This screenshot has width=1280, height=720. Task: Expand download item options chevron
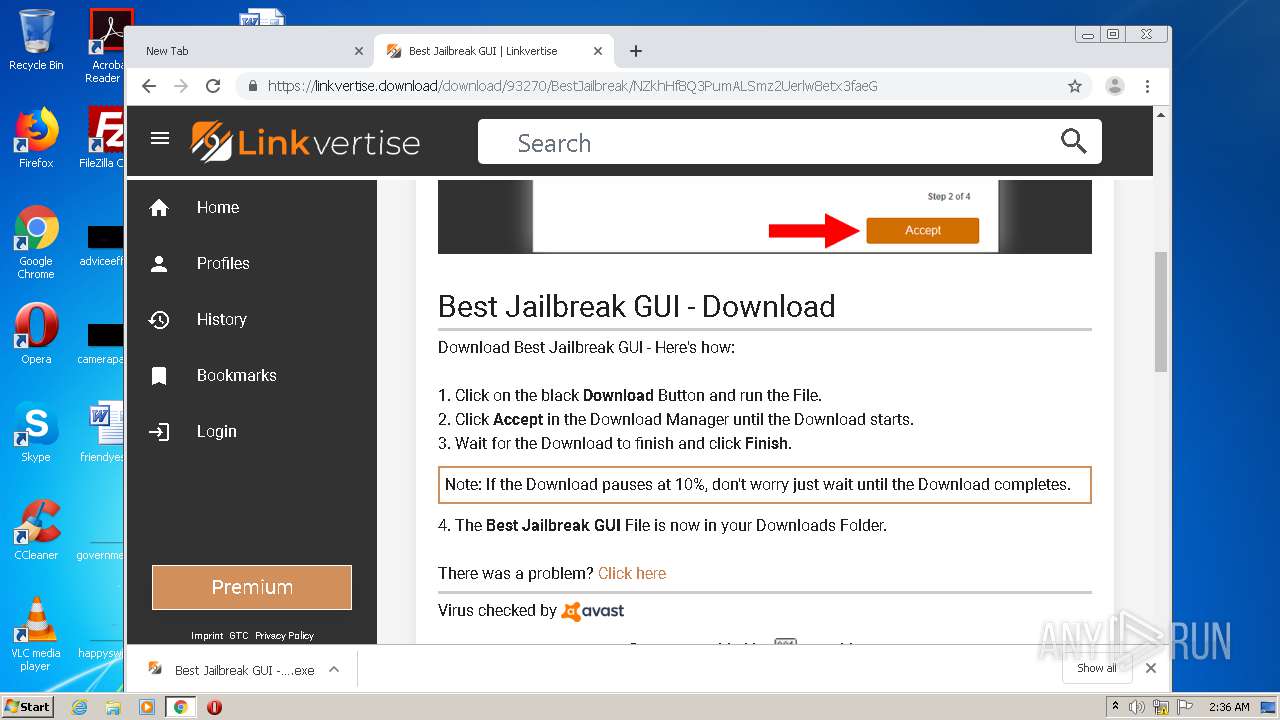(x=334, y=669)
